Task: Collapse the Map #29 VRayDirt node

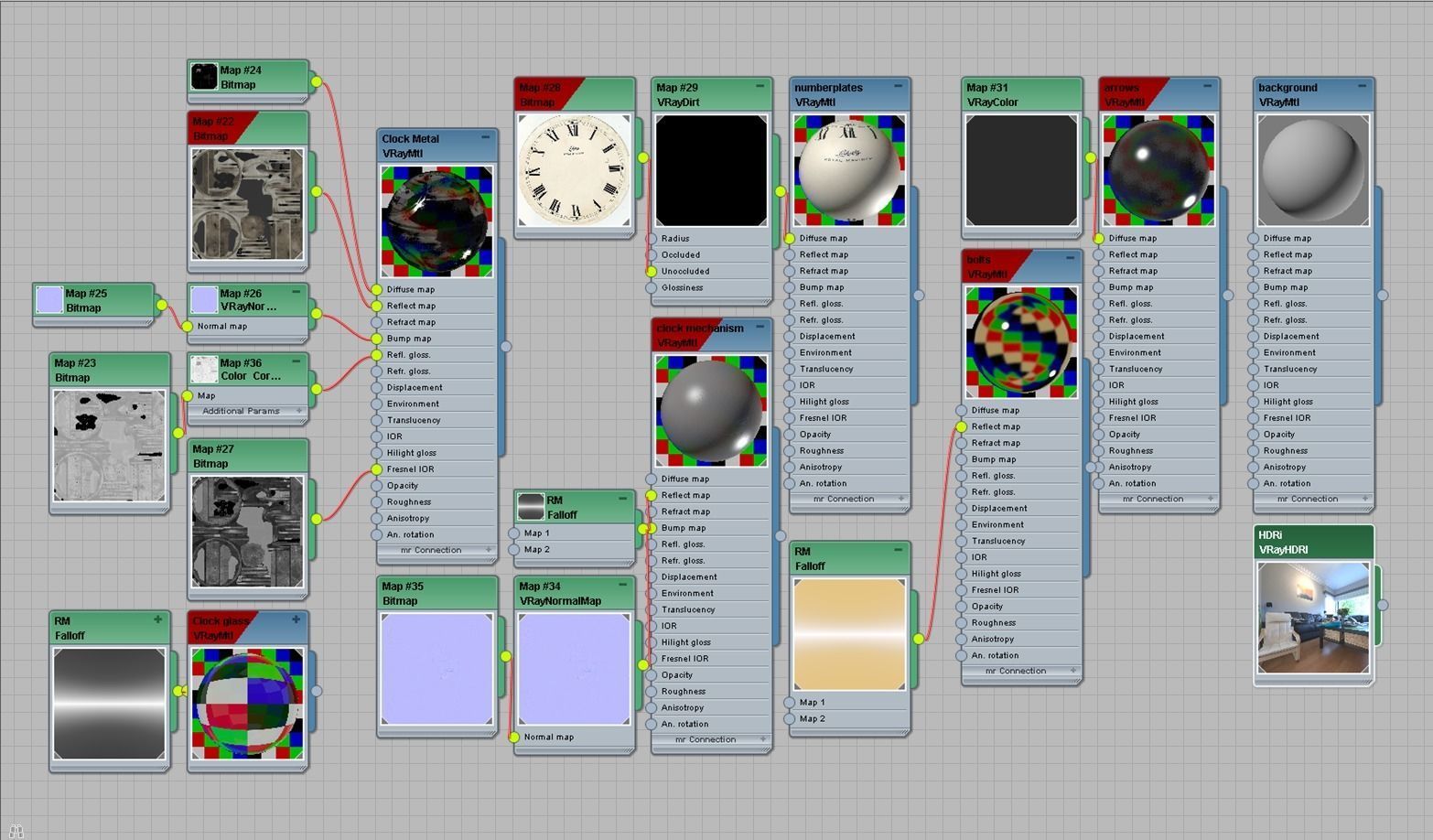Action: (760, 87)
